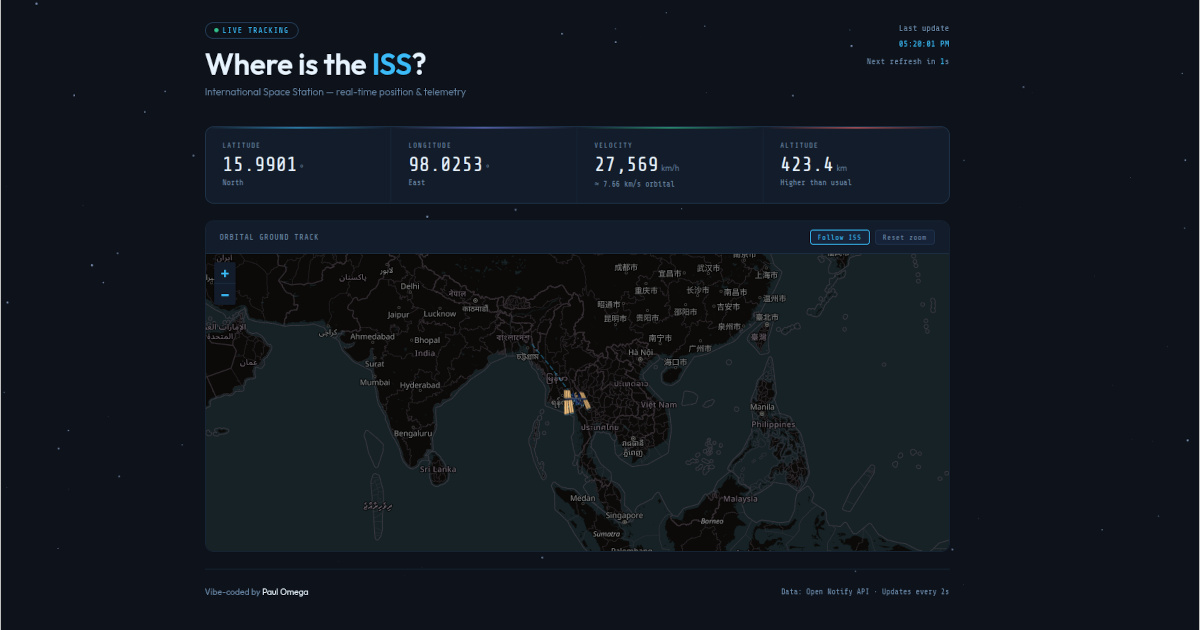The height and width of the screenshot is (630, 1200).
Task: Select the altitude value 423.4
Action: (x=807, y=165)
